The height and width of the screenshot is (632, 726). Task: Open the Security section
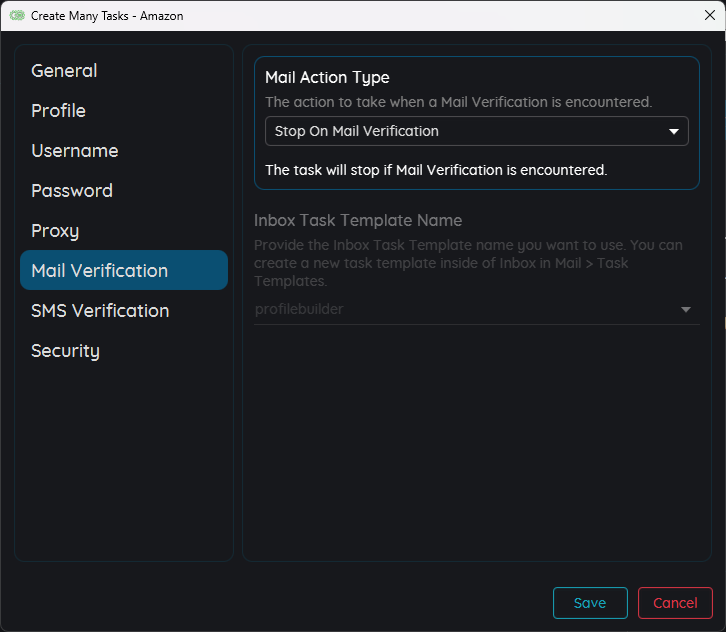[65, 351]
